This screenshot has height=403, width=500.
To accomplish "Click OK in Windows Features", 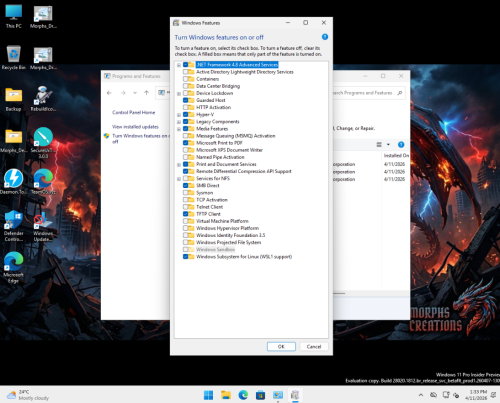I will click(x=281, y=347).
